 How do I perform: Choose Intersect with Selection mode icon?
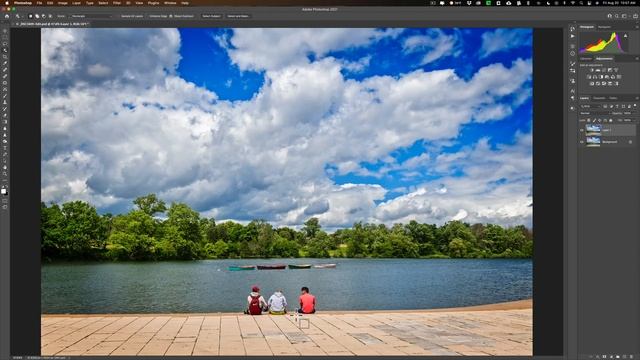point(50,16)
